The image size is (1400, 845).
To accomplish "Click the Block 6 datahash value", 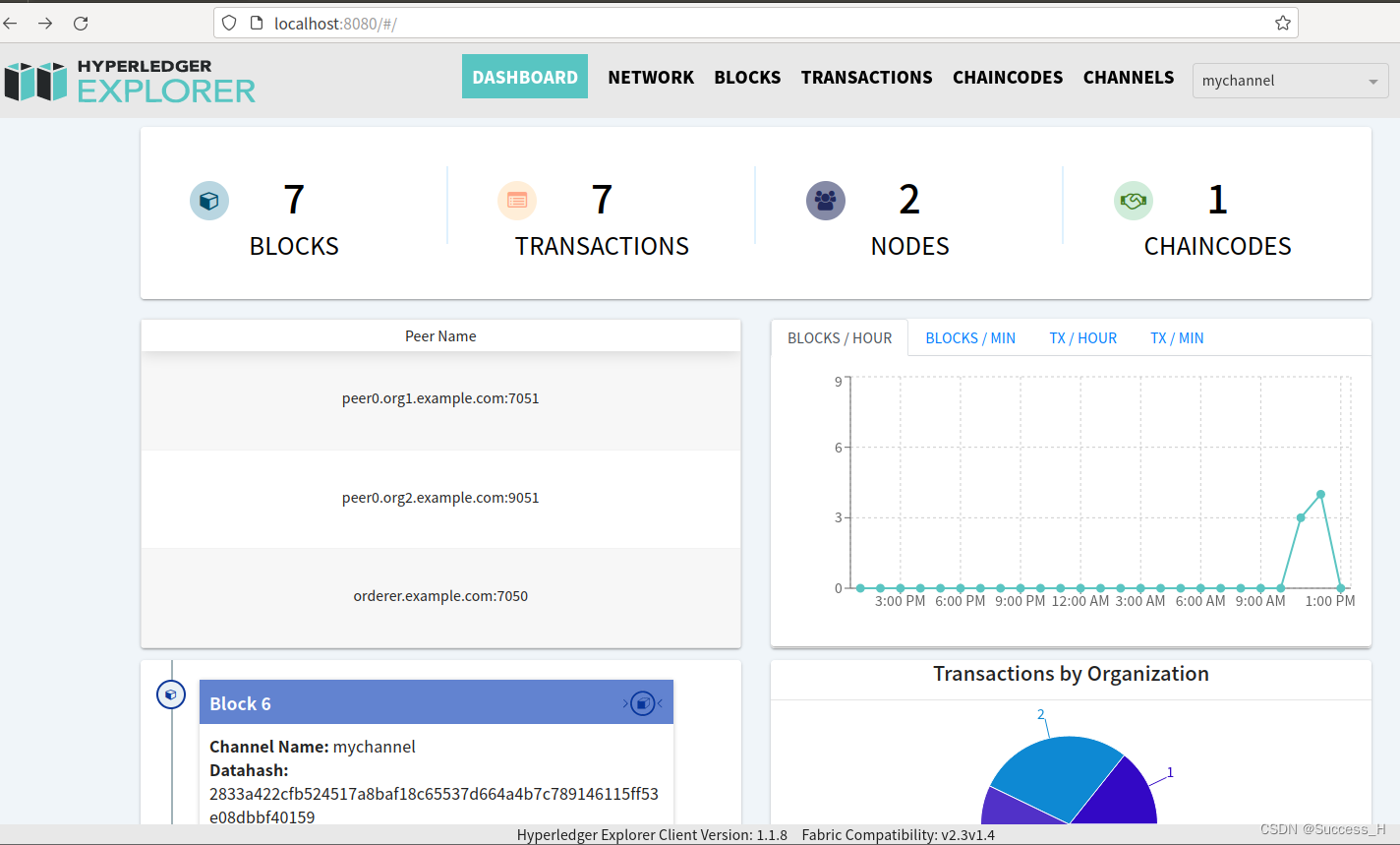I will click(434, 806).
